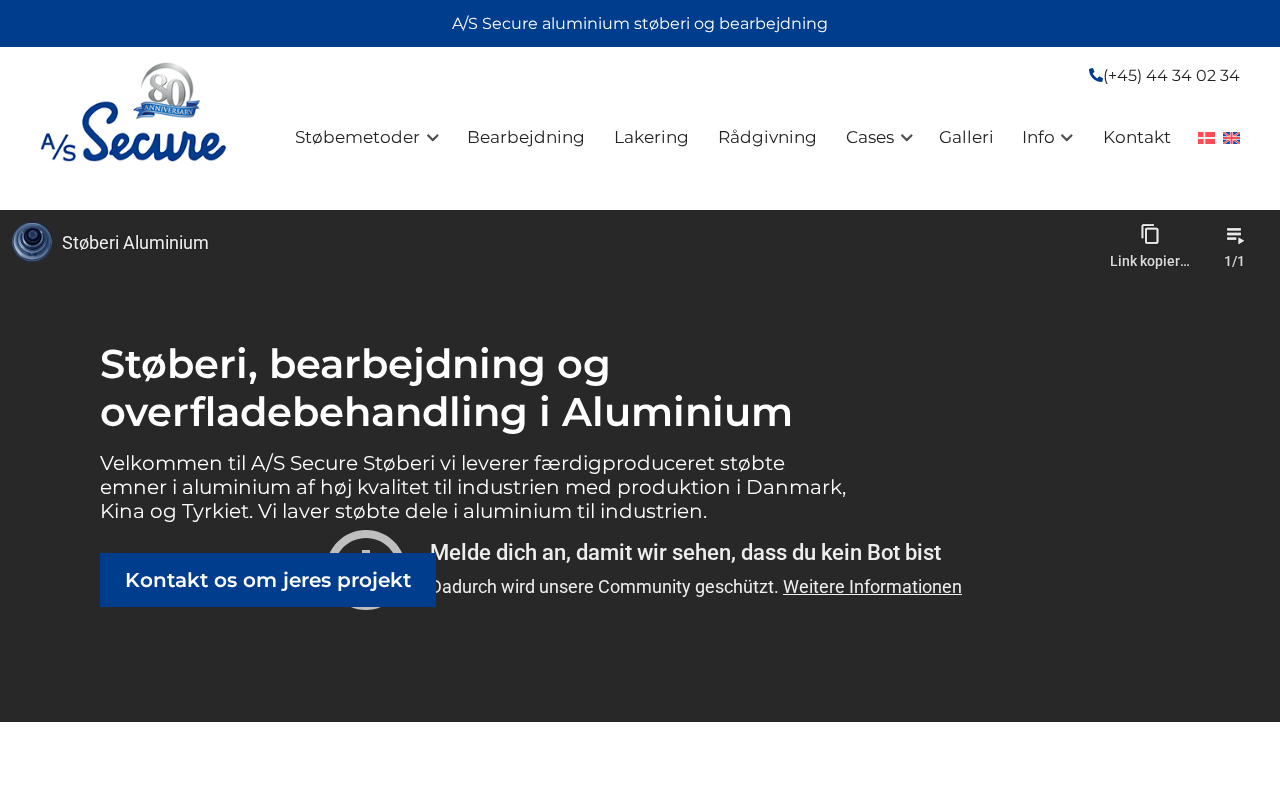Viewport: 1280px width, 800px height.
Task: Go to the Rådgivning page
Action: pyautogui.click(x=767, y=137)
